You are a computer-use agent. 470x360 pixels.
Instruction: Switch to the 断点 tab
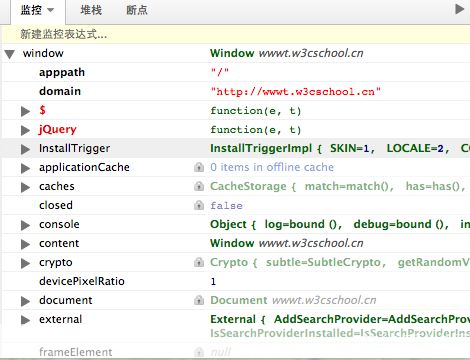click(137, 10)
